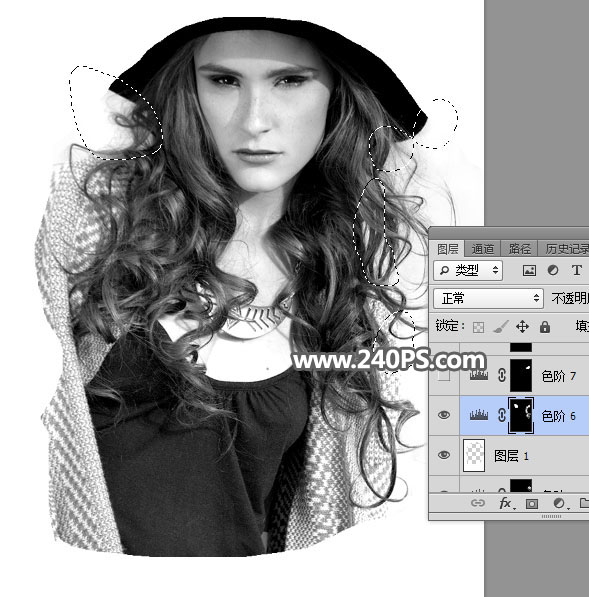
Task: Filter layers by type (T) icon
Action: click(576, 270)
